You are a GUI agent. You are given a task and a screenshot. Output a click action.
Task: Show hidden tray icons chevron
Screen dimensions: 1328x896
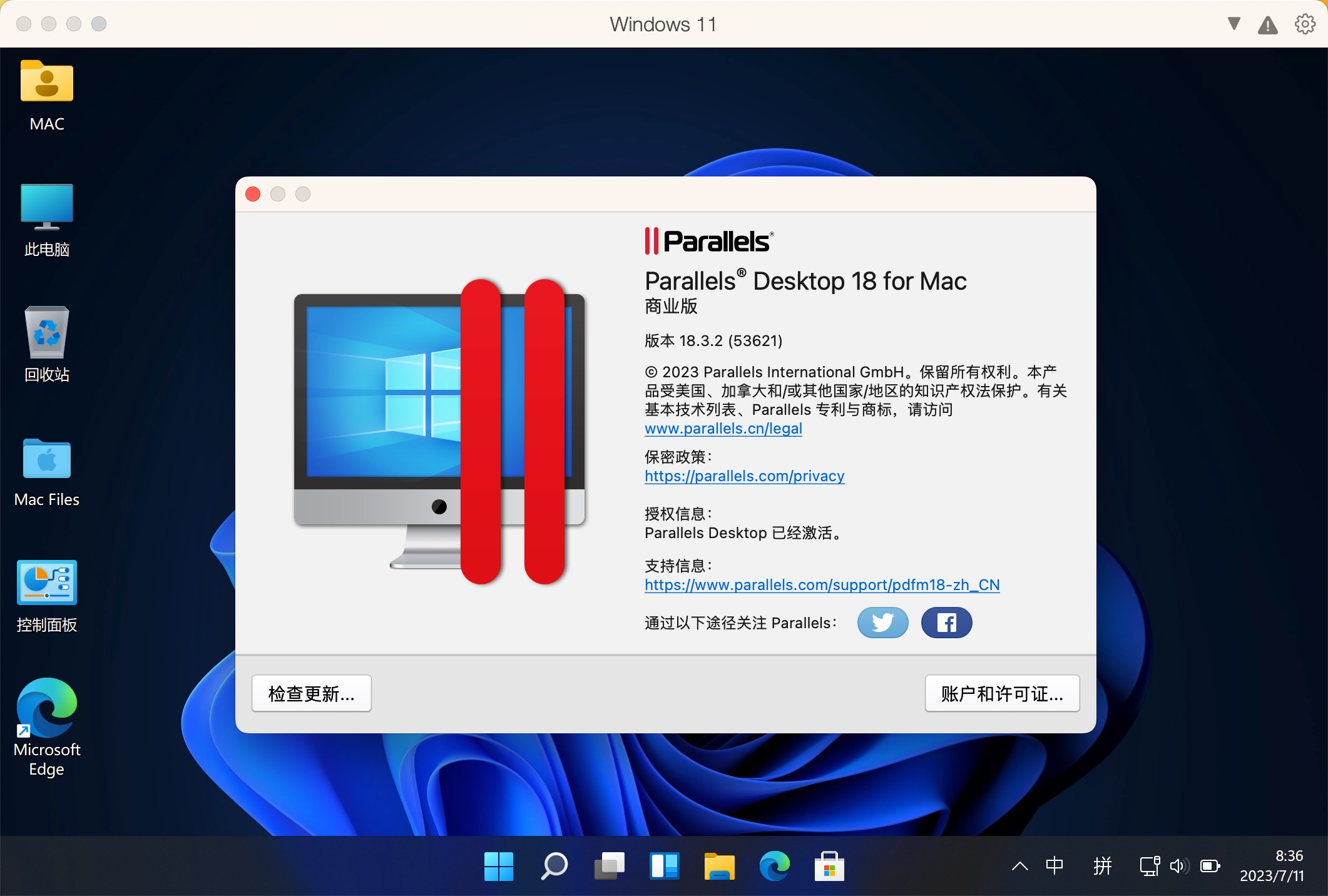(1019, 866)
